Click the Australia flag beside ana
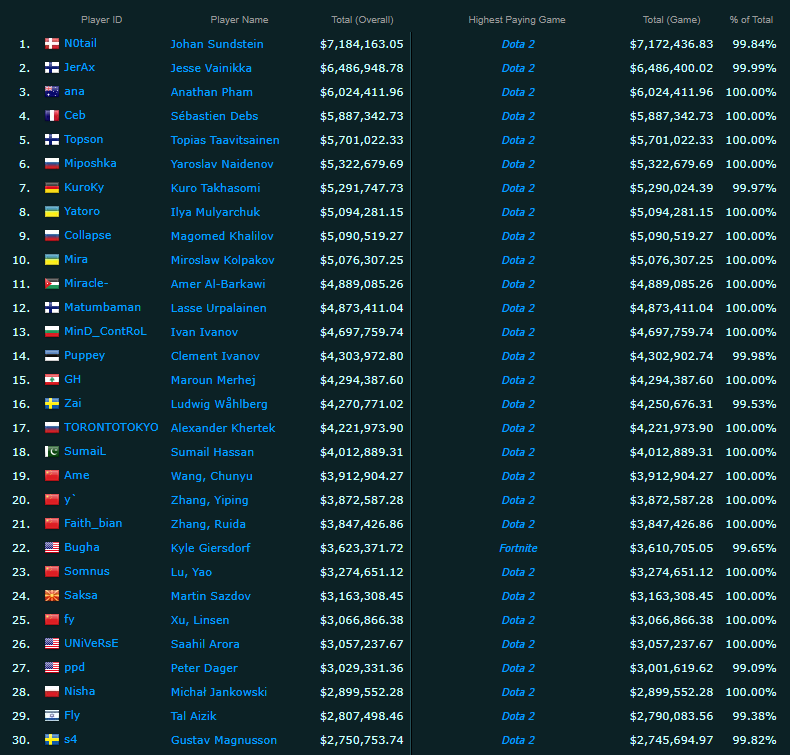 52,92
